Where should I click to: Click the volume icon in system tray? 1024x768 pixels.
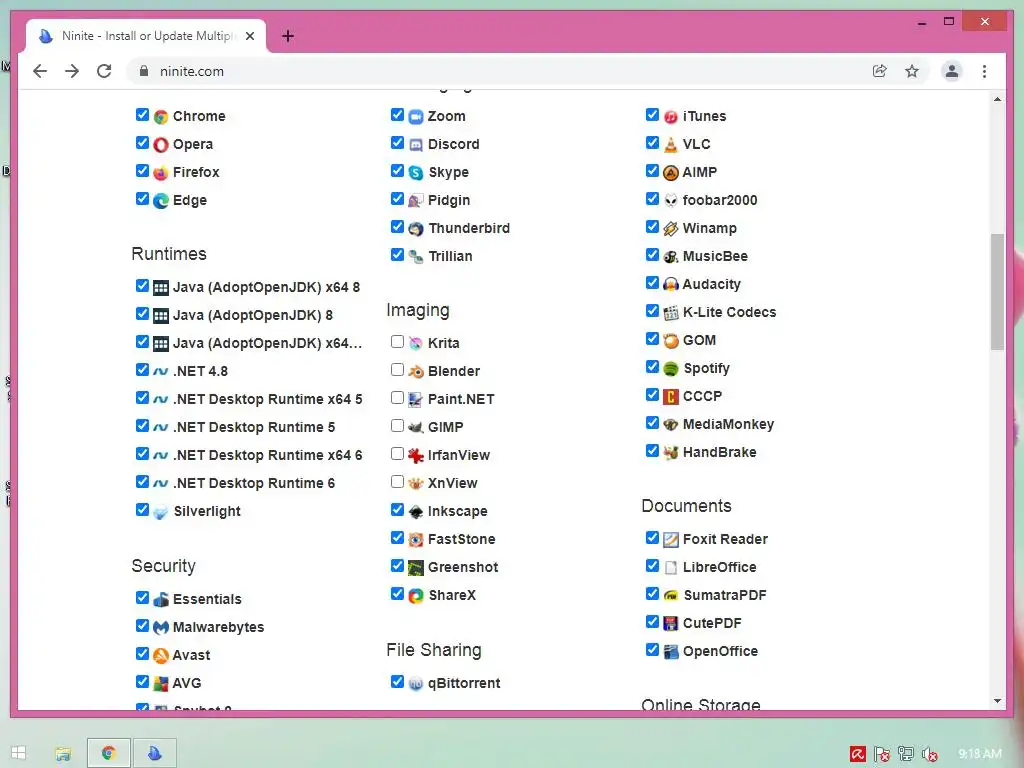coord(929,754)
